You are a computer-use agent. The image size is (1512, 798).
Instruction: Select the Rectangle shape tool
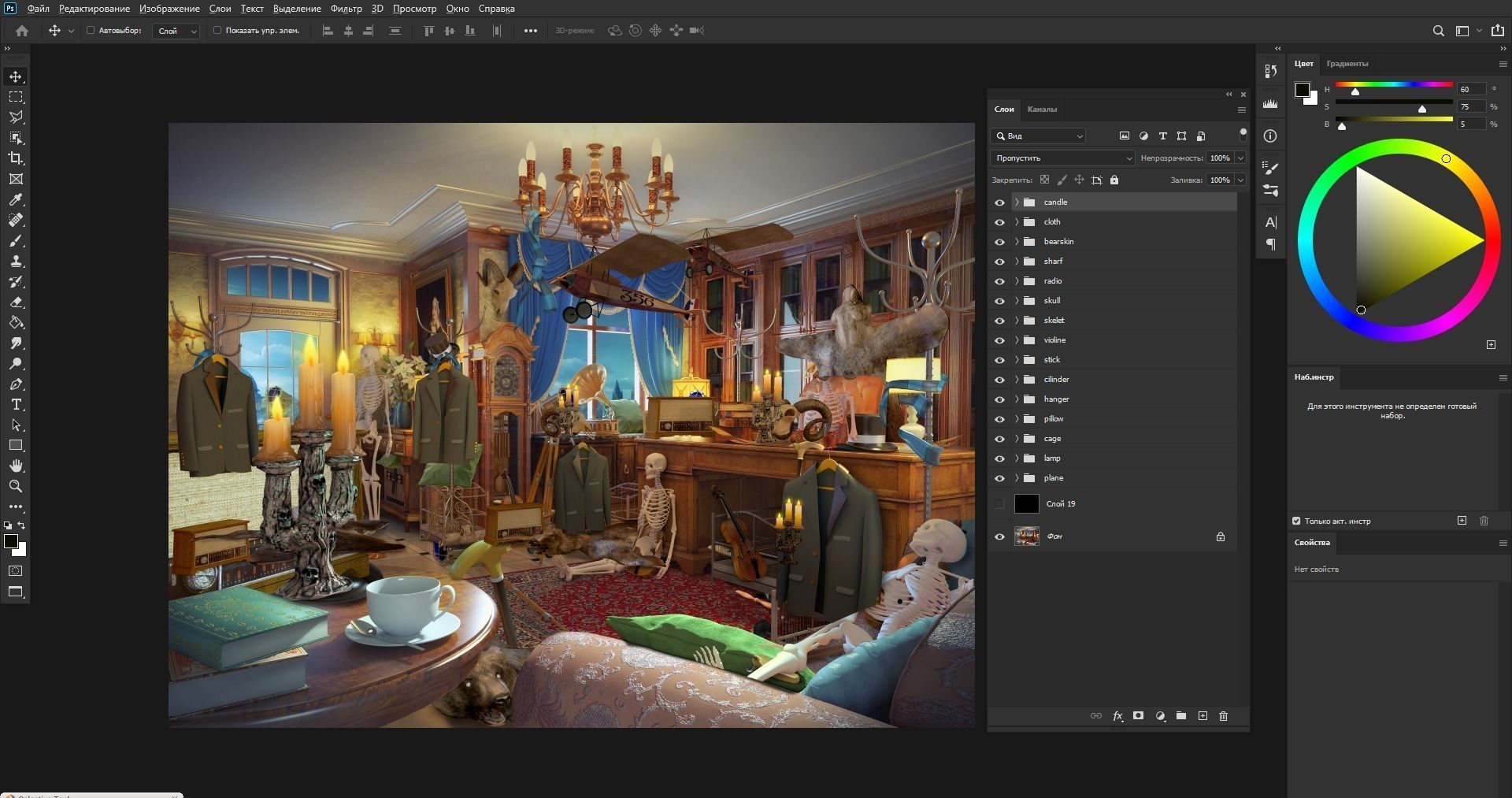click(x=16, y=445)
